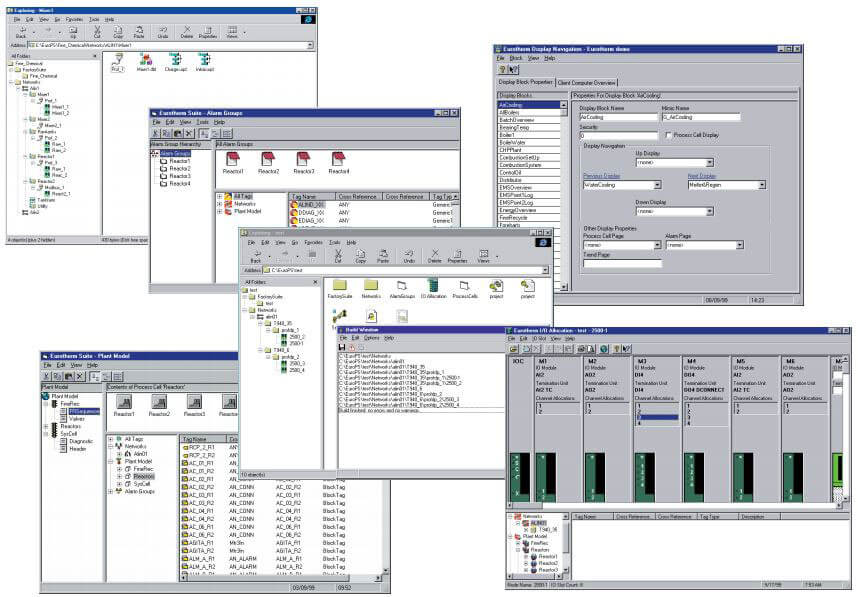858x597 pixels.
Task: Open the Down Display dropdown
Action: (x=711, y=211)
